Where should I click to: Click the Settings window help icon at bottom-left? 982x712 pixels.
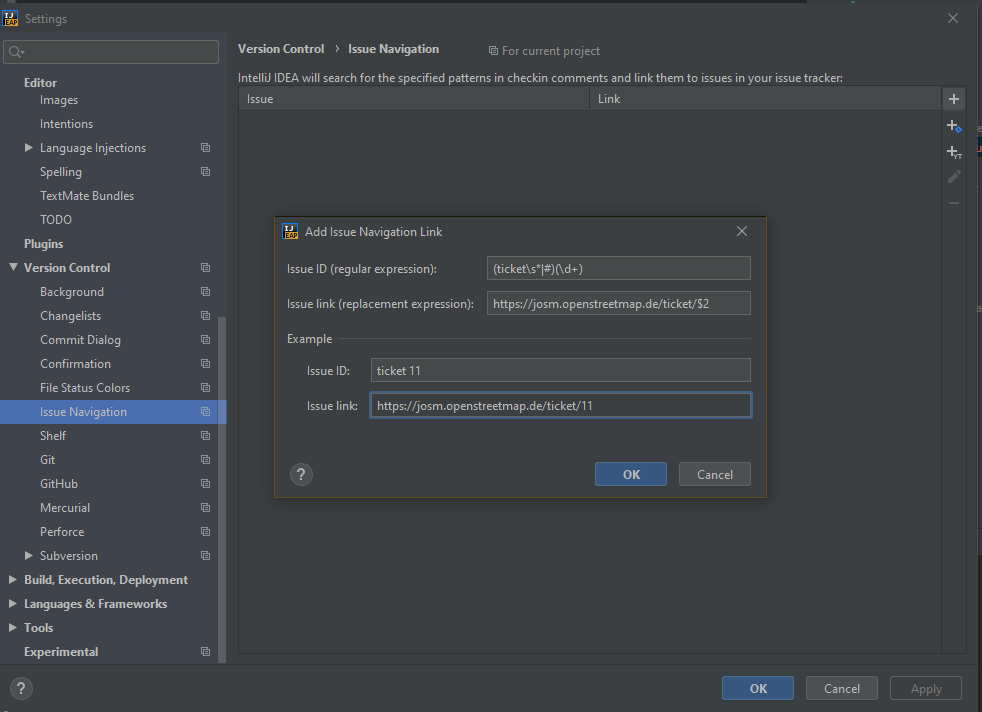pos(21,688)
